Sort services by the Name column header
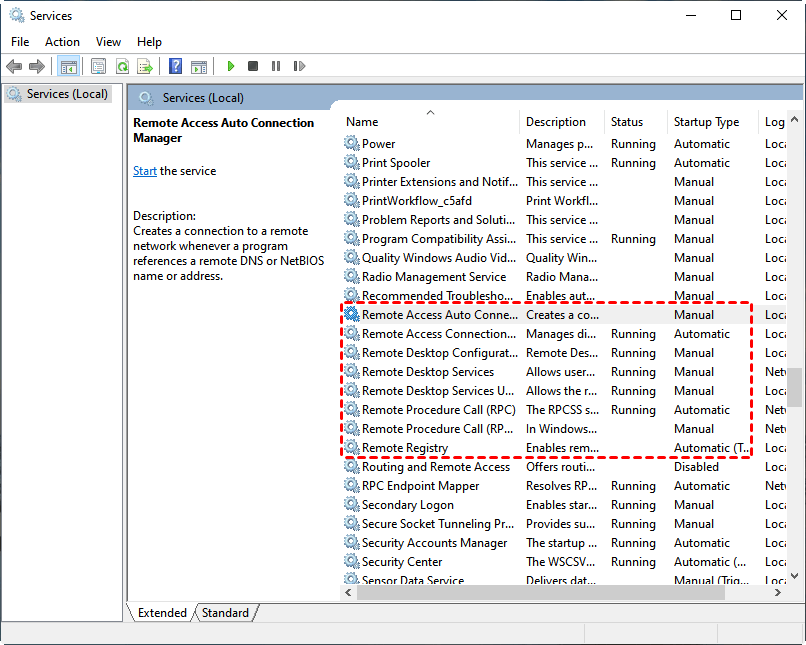This screenshot has height=645, width=806. point(362,122)
